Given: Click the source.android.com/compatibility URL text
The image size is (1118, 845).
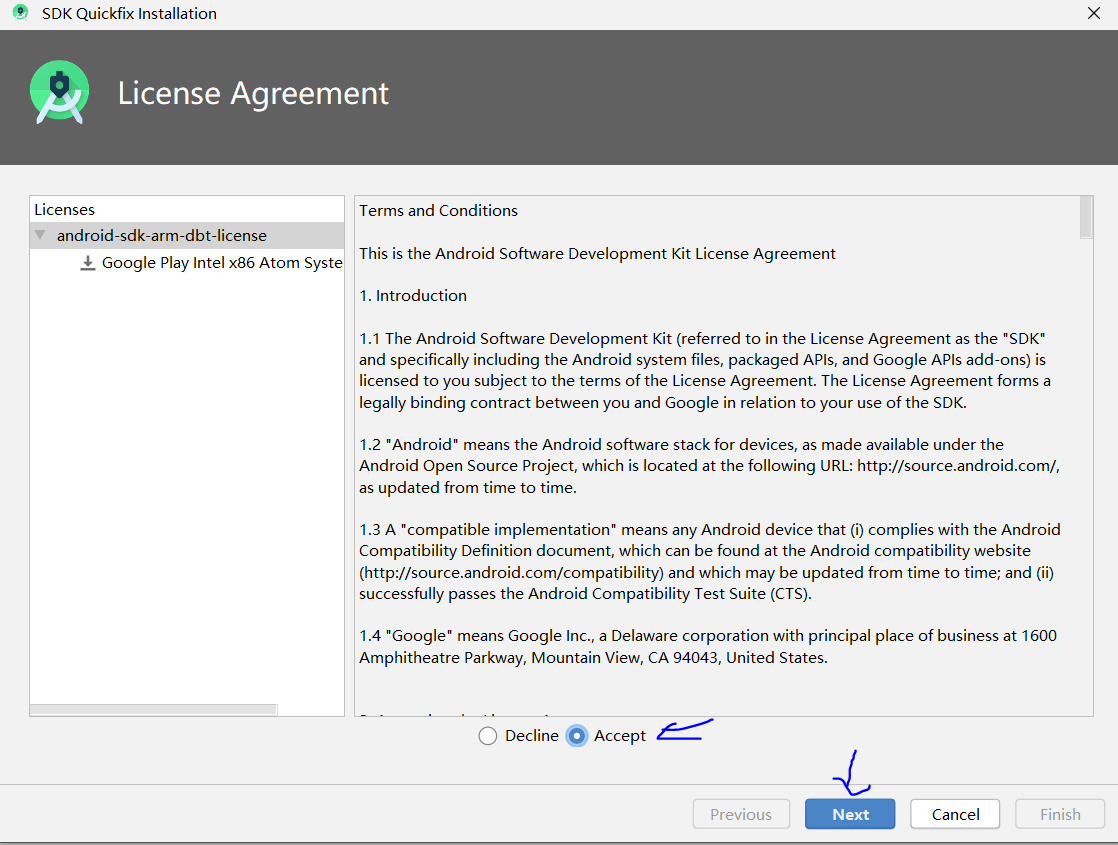Looking at the screenshot, I should (x=512, y=573).
